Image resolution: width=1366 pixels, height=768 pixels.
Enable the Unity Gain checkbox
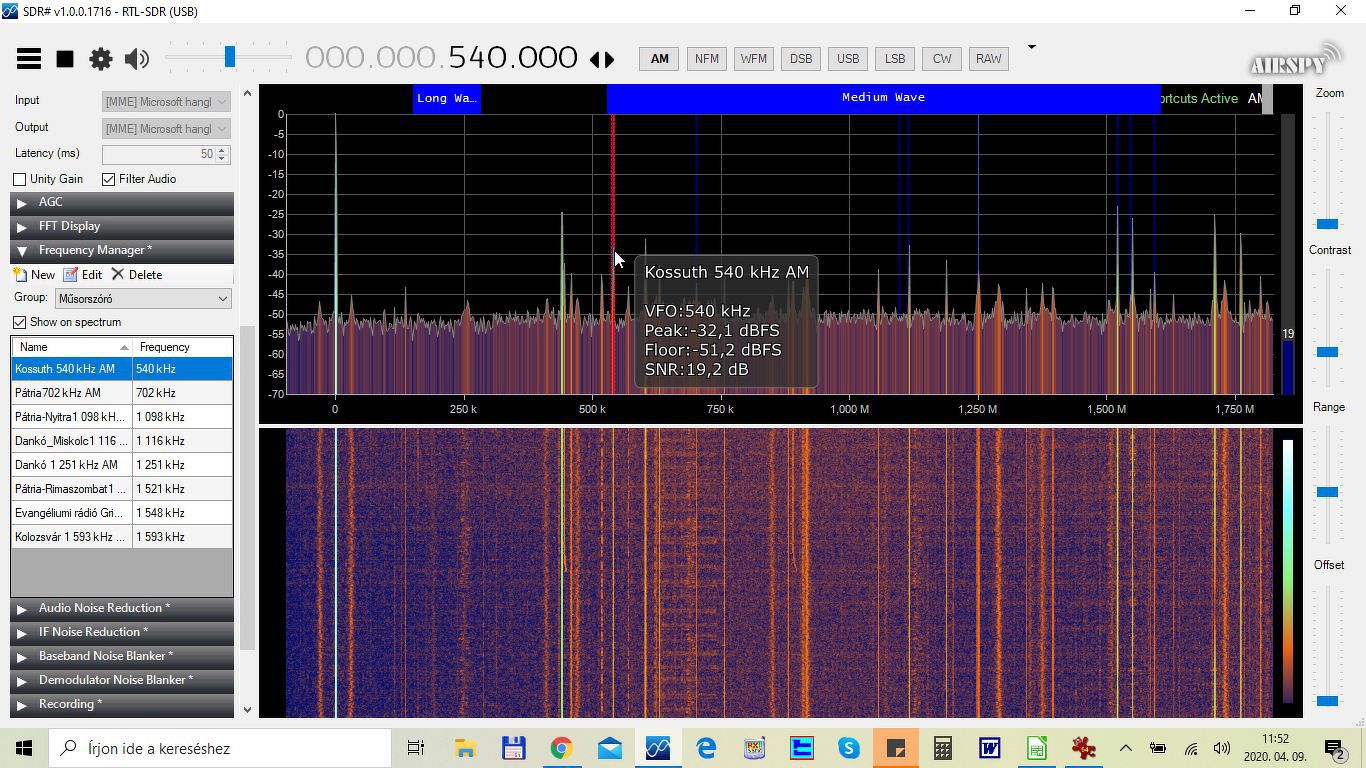20,179
